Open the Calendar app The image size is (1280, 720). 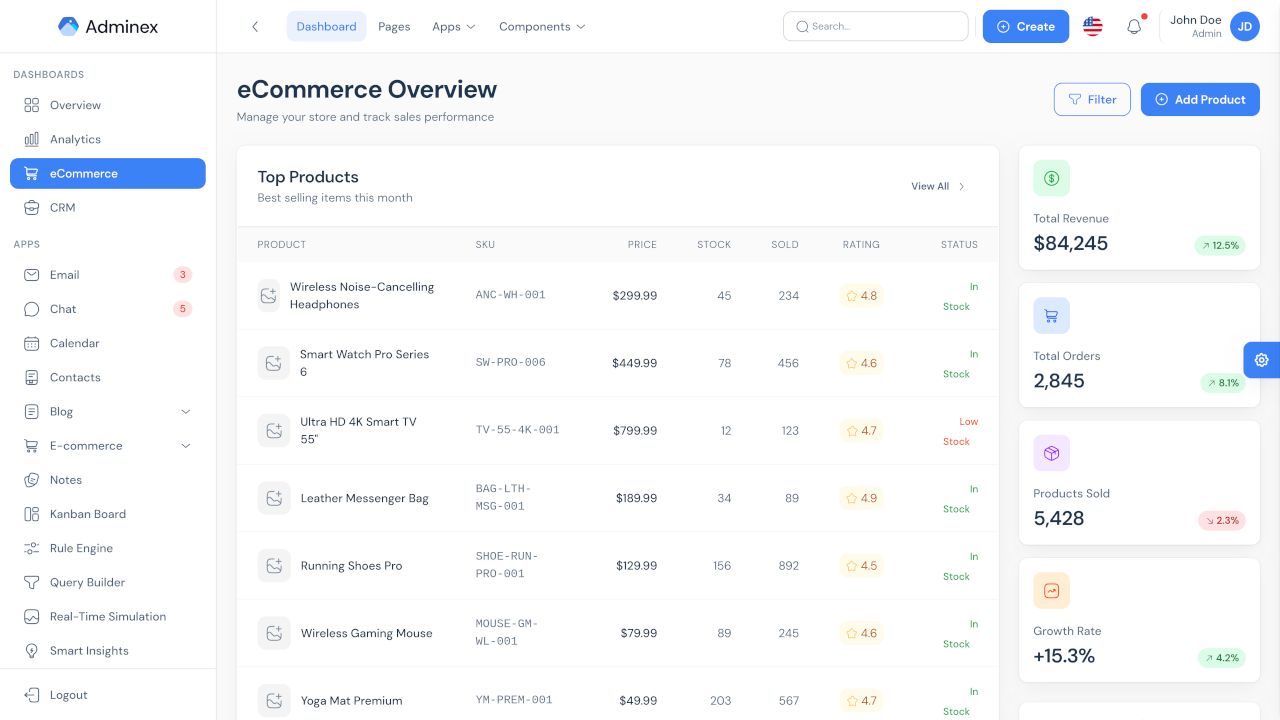point(108,343)
